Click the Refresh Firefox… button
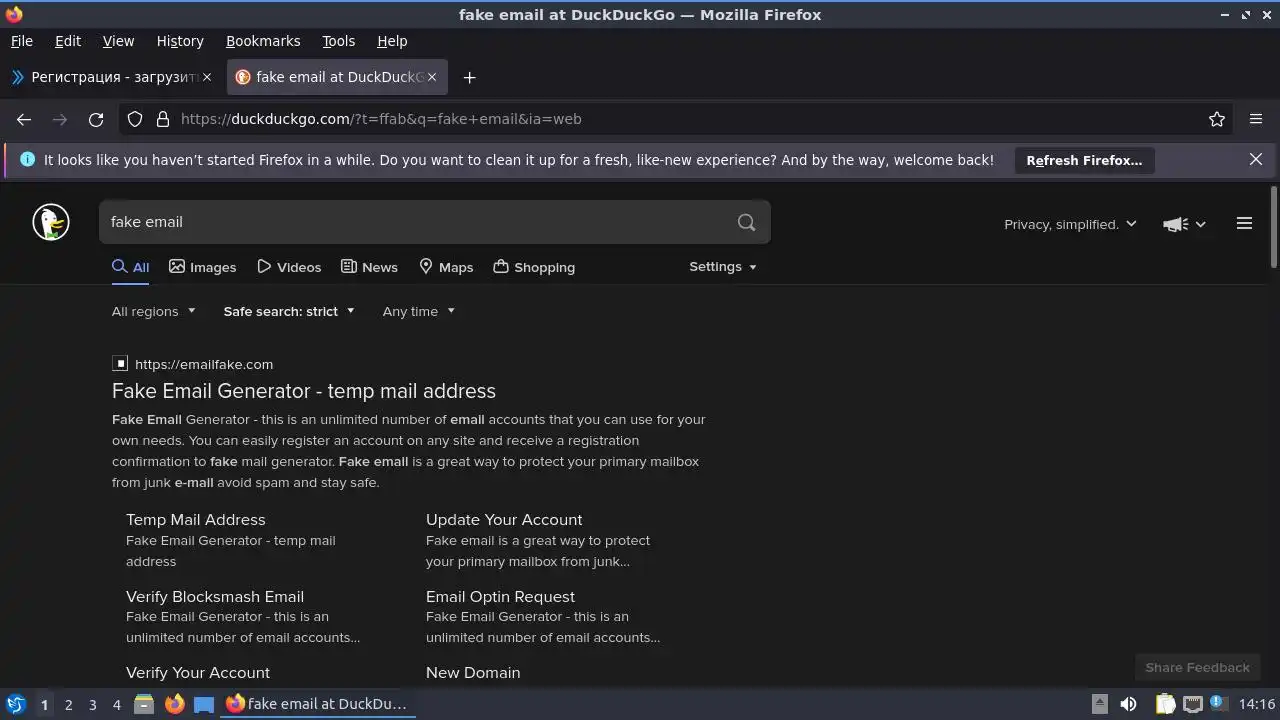This screenshot has width=1280, height=720. point(1084,160)
